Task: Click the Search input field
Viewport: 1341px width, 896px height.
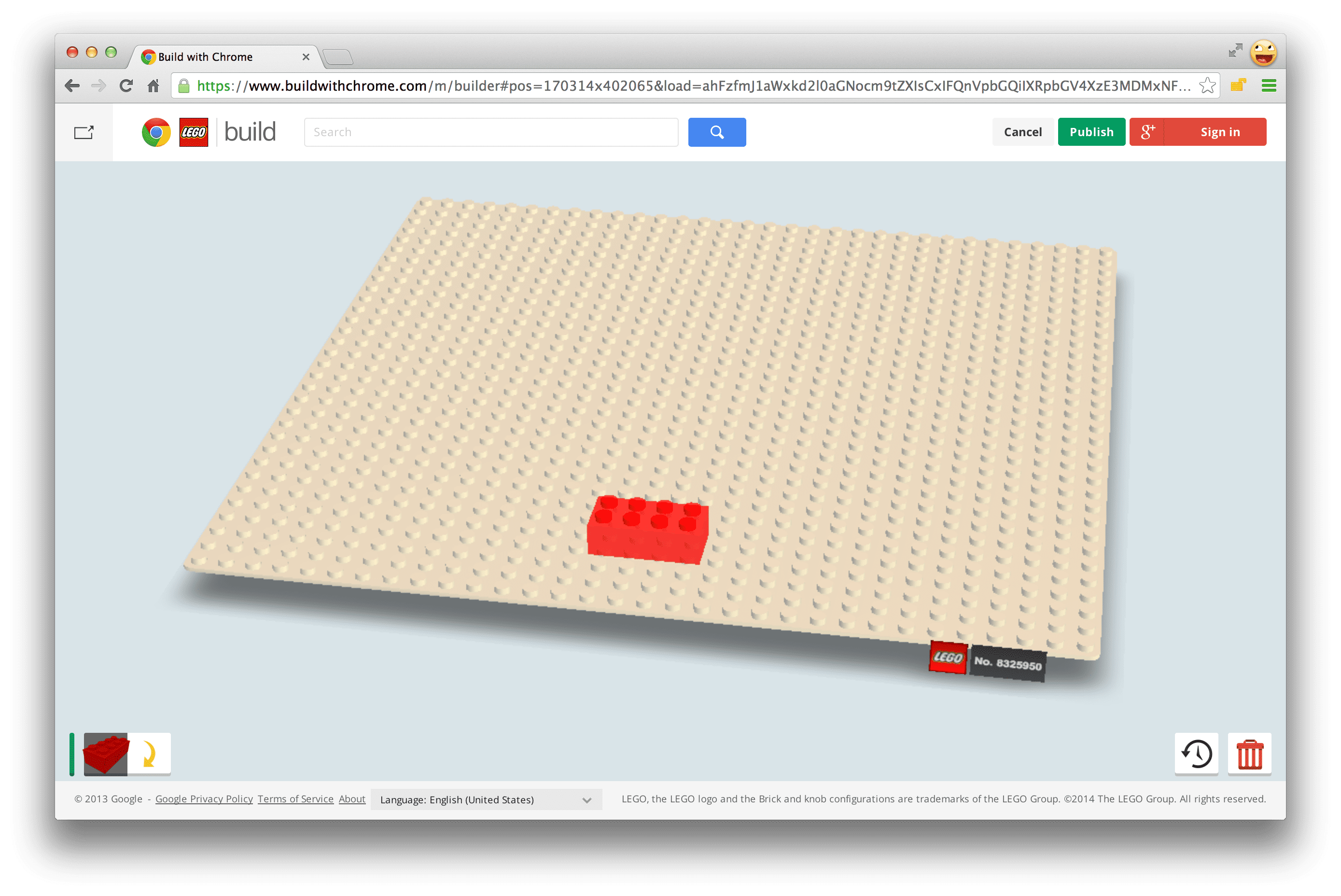Action: [x=490, y=131]
